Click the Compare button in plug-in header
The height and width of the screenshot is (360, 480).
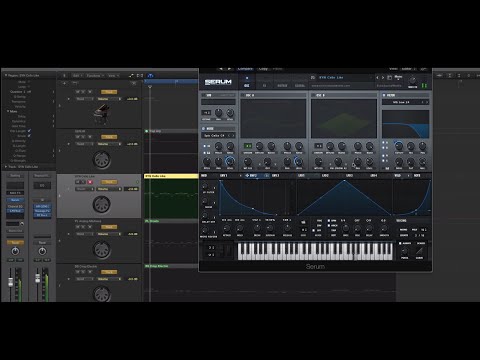[245, 69]
